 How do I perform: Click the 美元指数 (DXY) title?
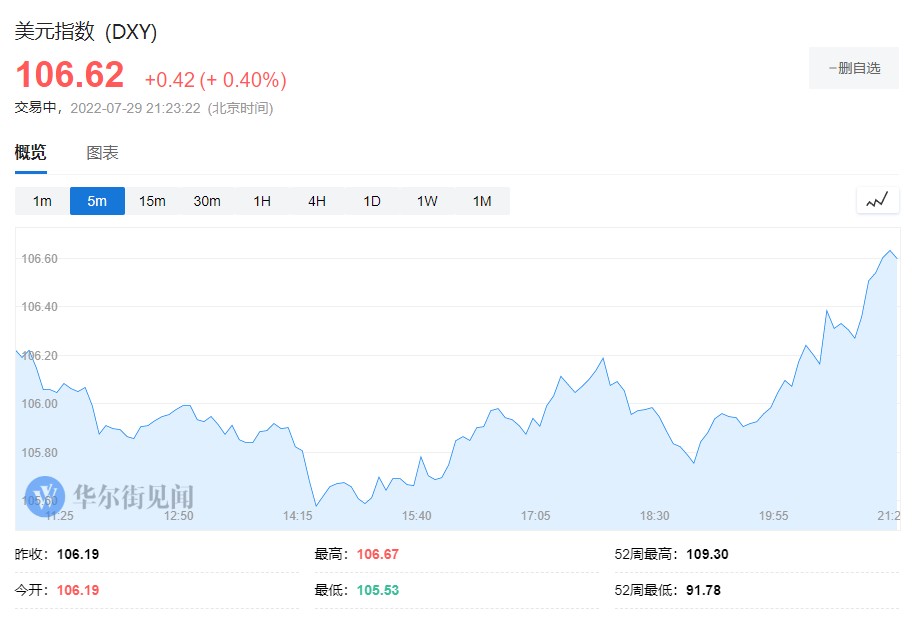tap(86, 31)
